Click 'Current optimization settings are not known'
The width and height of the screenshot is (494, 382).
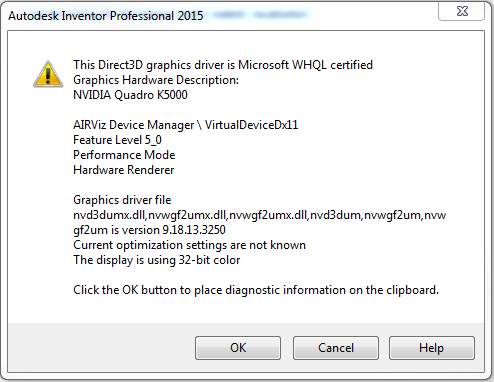coord(189,245)
